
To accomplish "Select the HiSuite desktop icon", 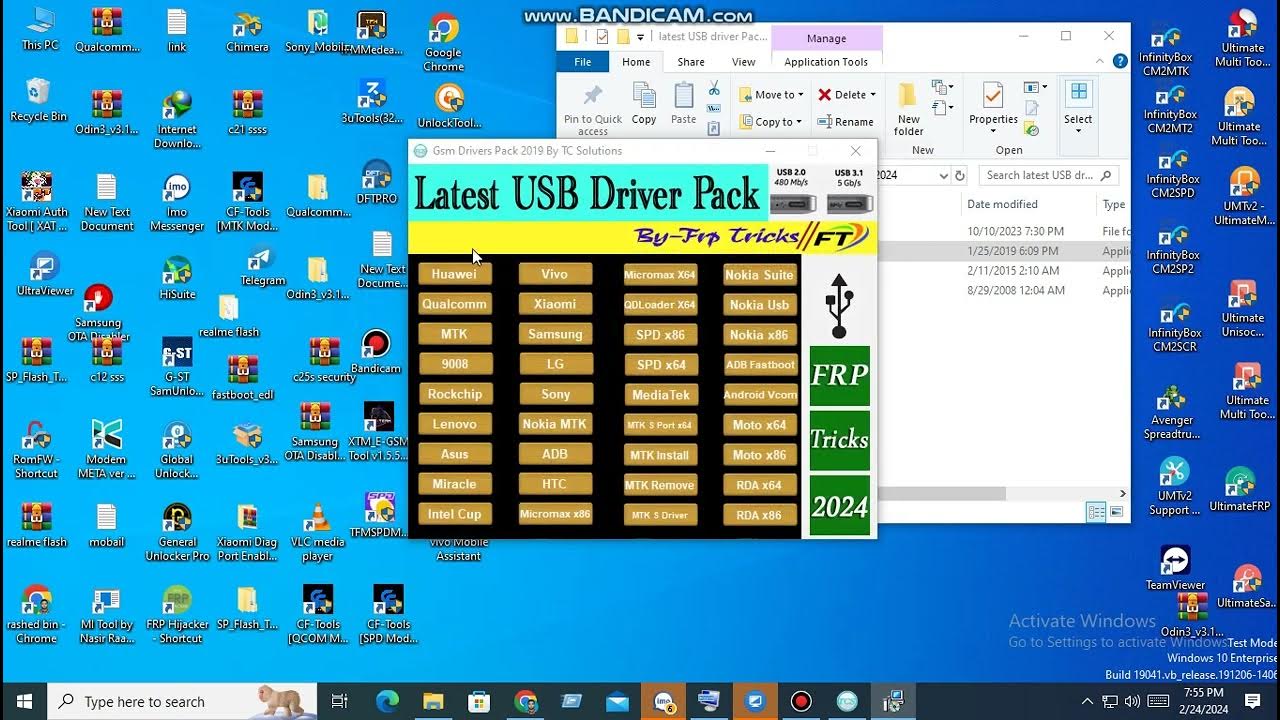I will pyautogui.click(x=177, y=278).
